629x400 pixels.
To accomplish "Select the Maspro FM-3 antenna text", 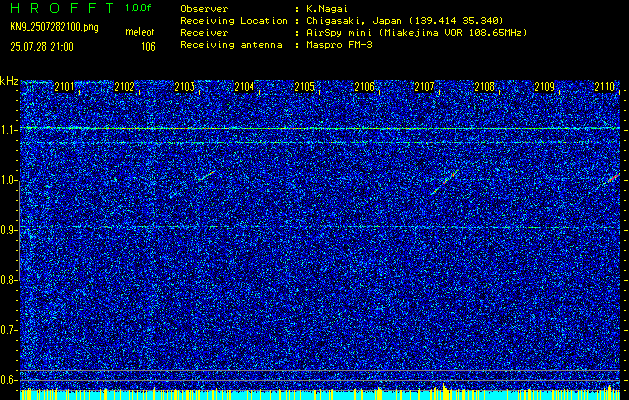I will pyautogui.click(x=339, y=45).
